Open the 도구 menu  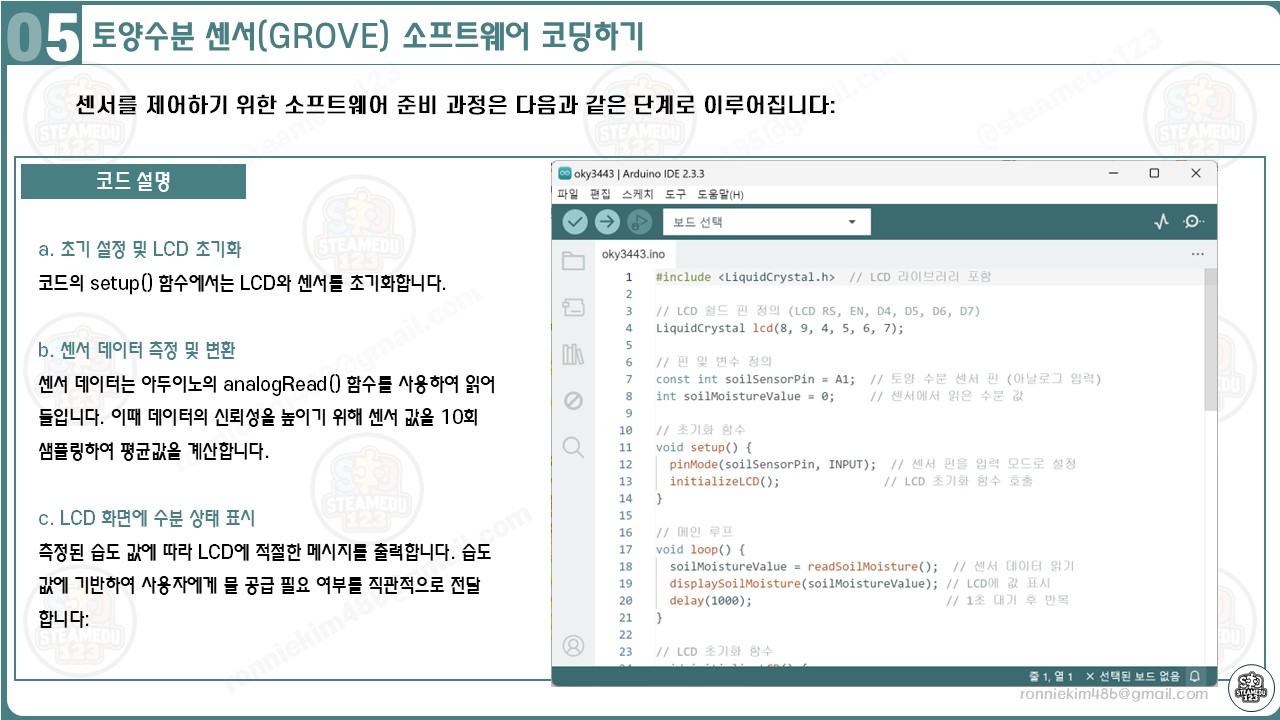[675, 194]
